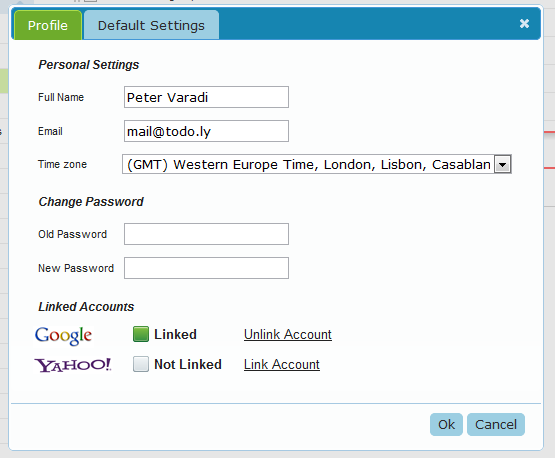Close the settings dialog with the X
This screenshot has height=458, width=555.
(x=524, y=24)
